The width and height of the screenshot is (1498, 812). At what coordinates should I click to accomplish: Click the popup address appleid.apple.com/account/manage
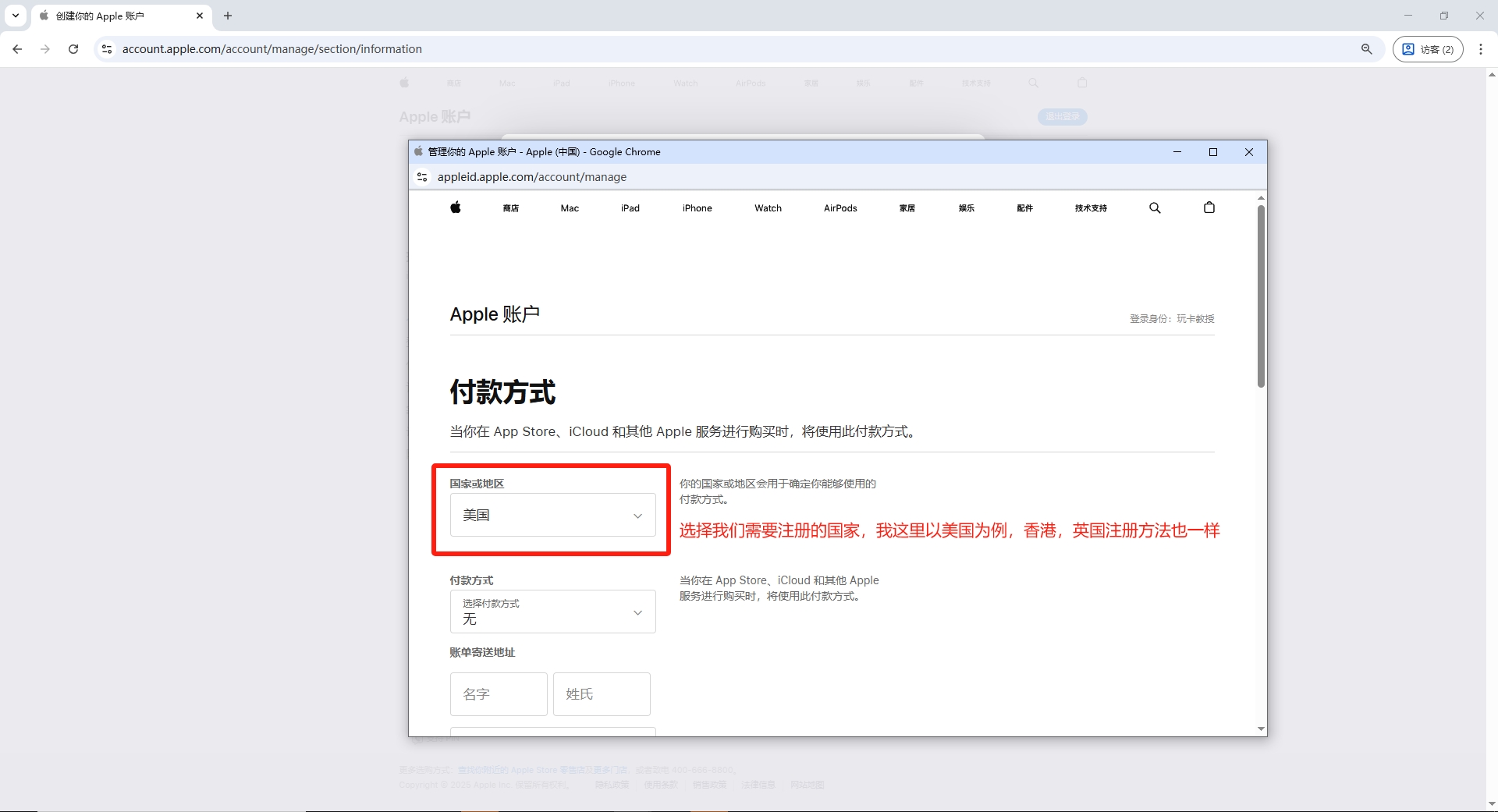(x=532, y=177)
